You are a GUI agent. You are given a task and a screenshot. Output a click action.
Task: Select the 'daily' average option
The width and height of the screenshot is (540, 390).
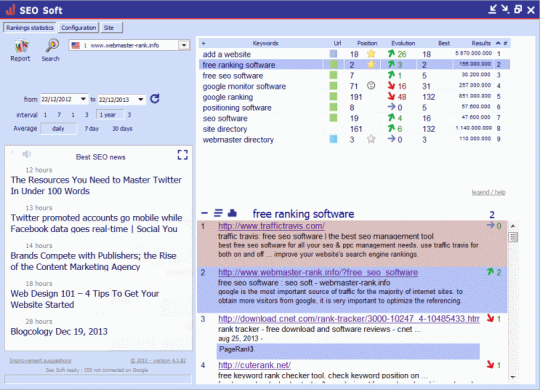[58, 129]
